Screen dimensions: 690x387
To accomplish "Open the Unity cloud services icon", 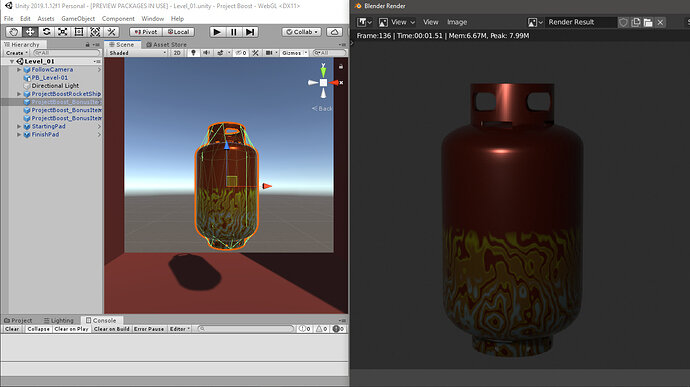I will pyautogui.click(x=334, y=32).
